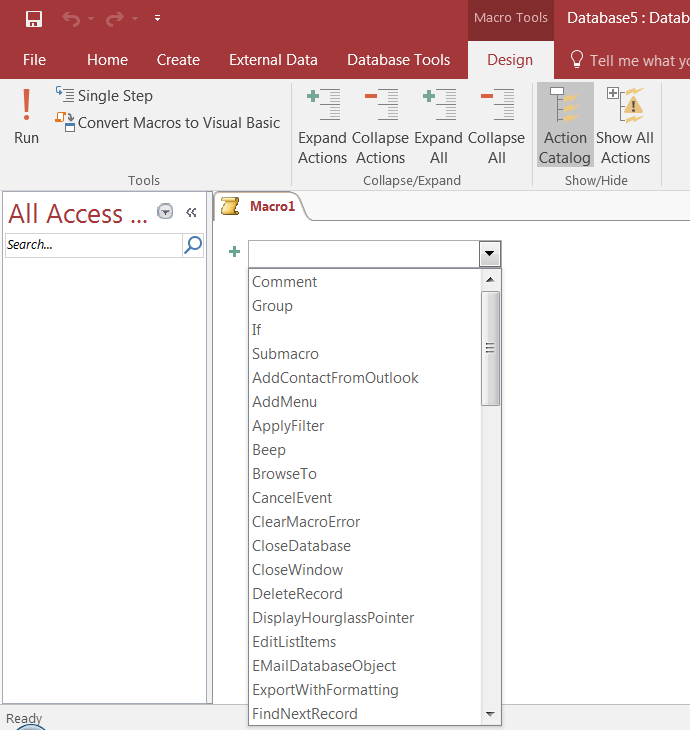This screenshot has height=730, width=690.
Task: Click the Save icon in quick access toolbar
Action: pyautogui.click(x=34, y=19)
